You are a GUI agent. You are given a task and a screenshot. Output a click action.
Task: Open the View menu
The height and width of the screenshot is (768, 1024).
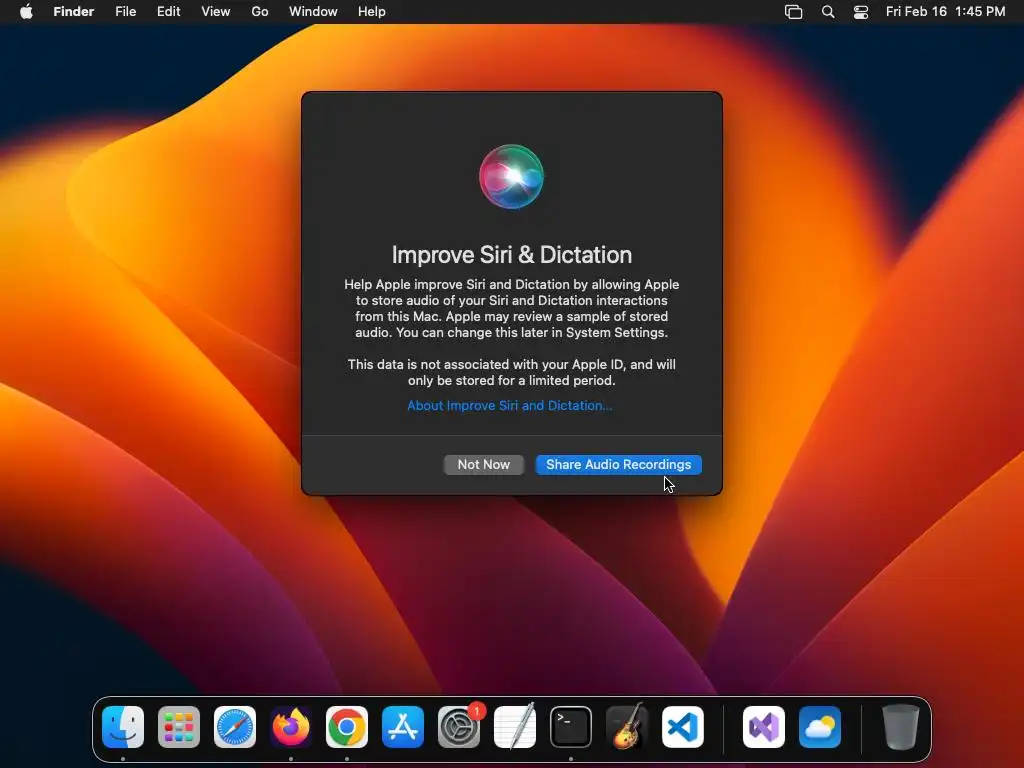pyautogui.click(x=216, y=12)
